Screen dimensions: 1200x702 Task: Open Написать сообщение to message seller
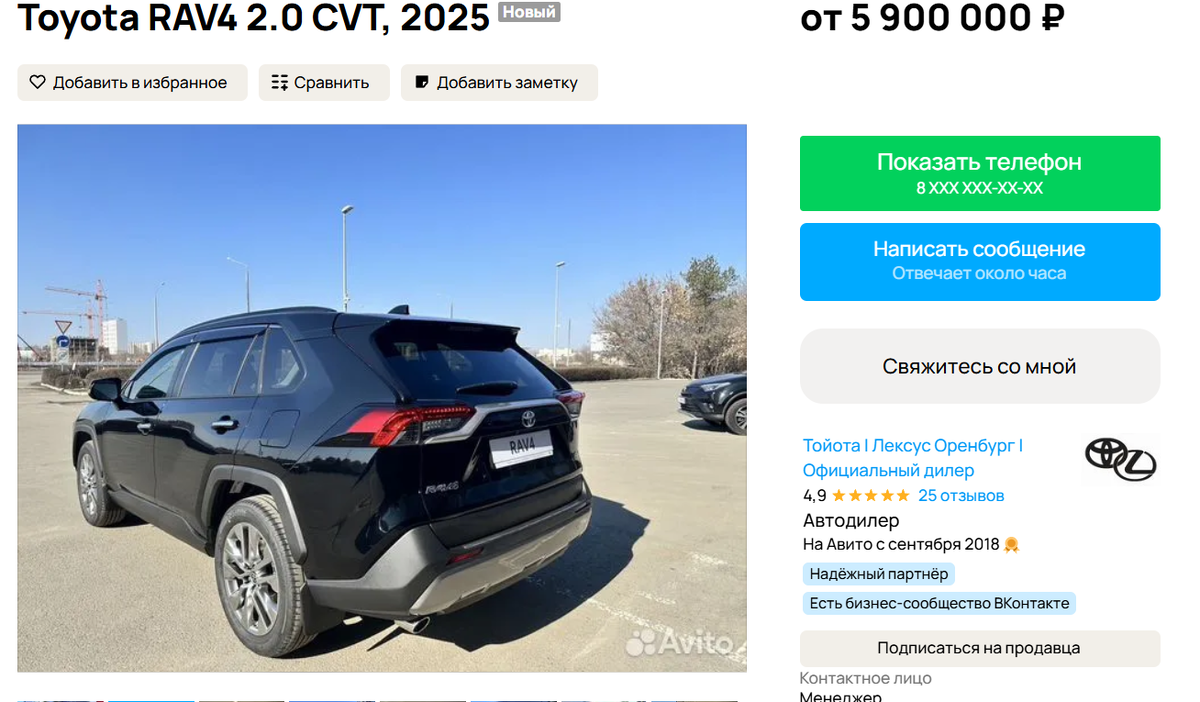tap(980, 261)
